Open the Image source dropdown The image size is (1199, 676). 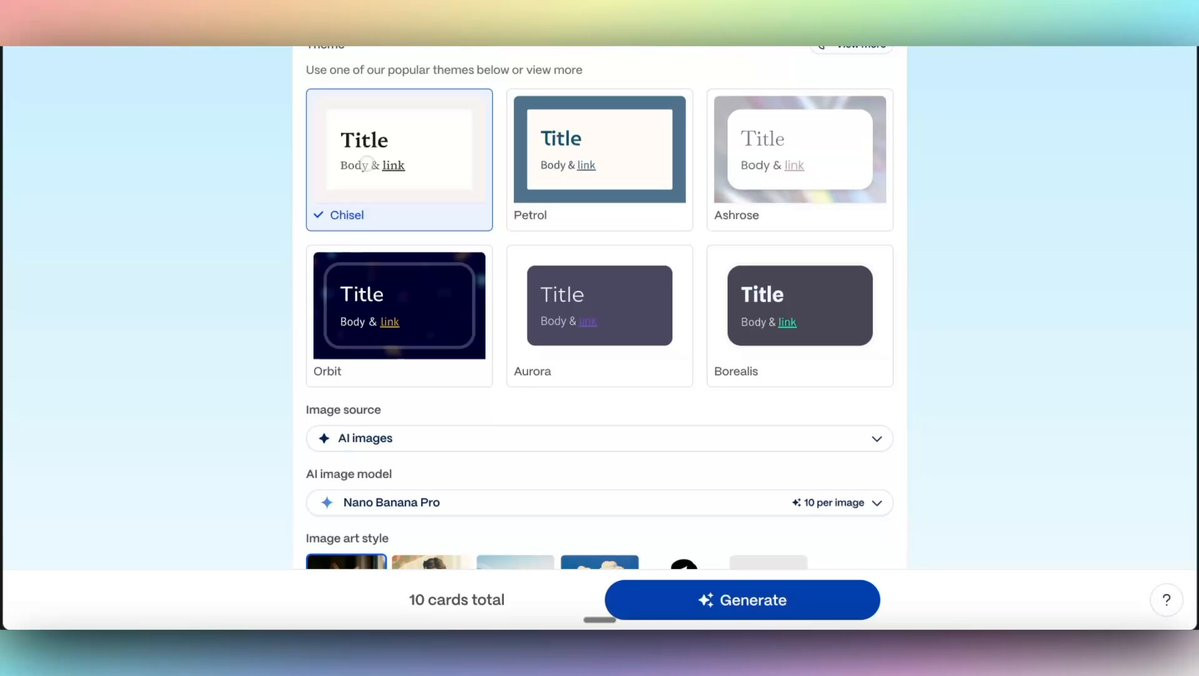pos(600,438)
